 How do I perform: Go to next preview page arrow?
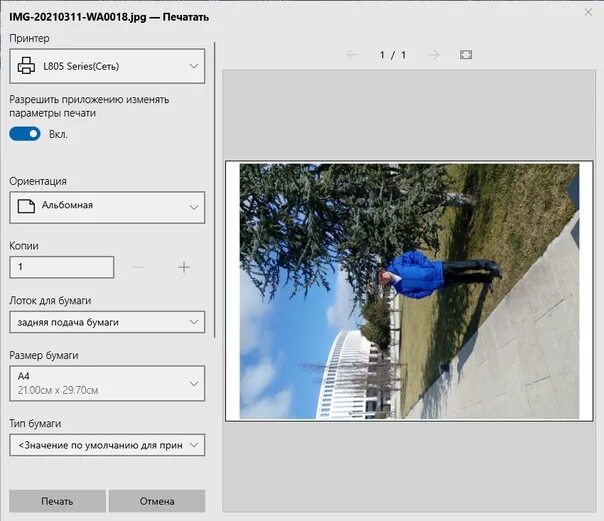click(433, 55)
